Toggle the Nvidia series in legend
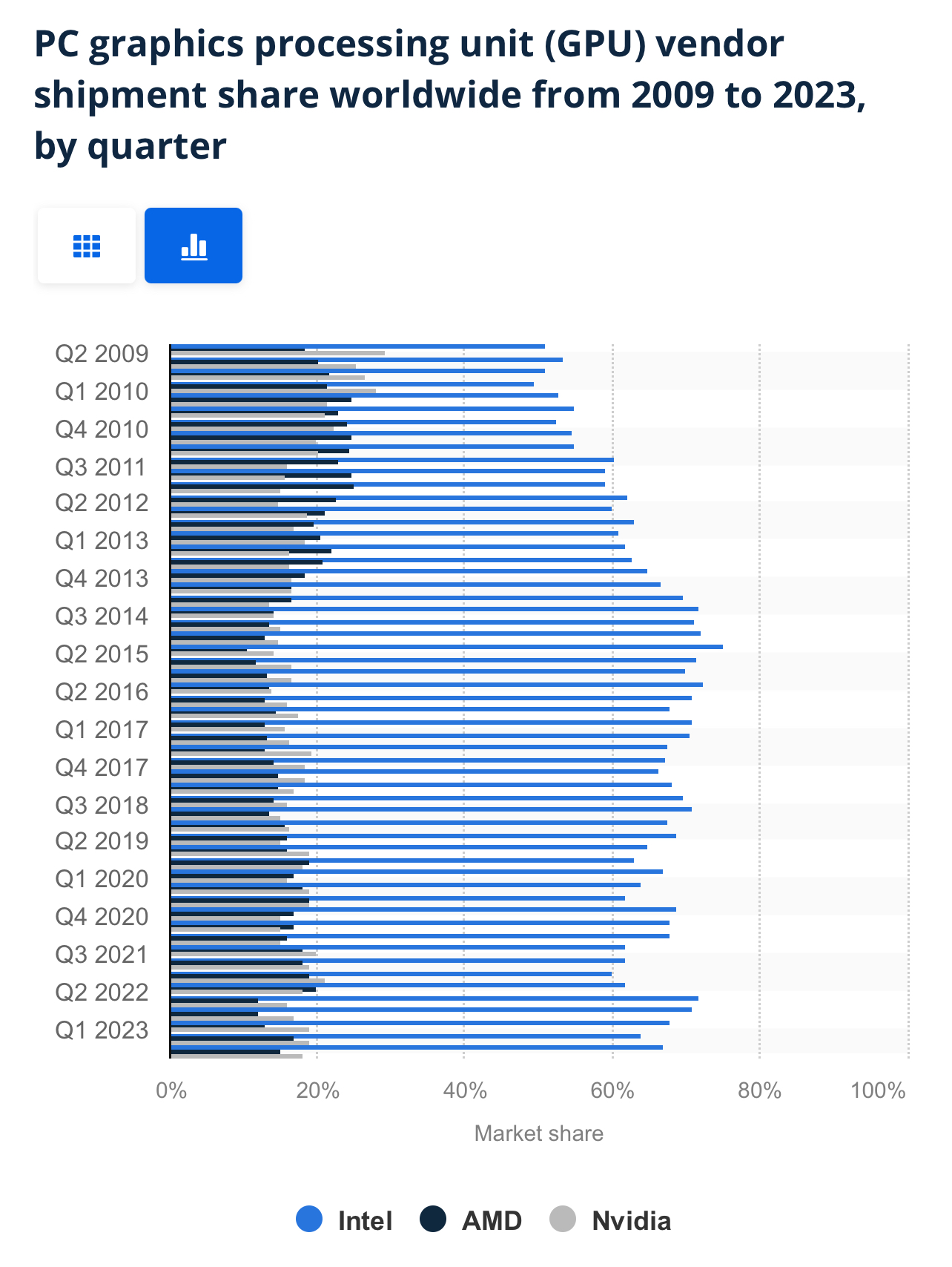 click(610, 1220)
